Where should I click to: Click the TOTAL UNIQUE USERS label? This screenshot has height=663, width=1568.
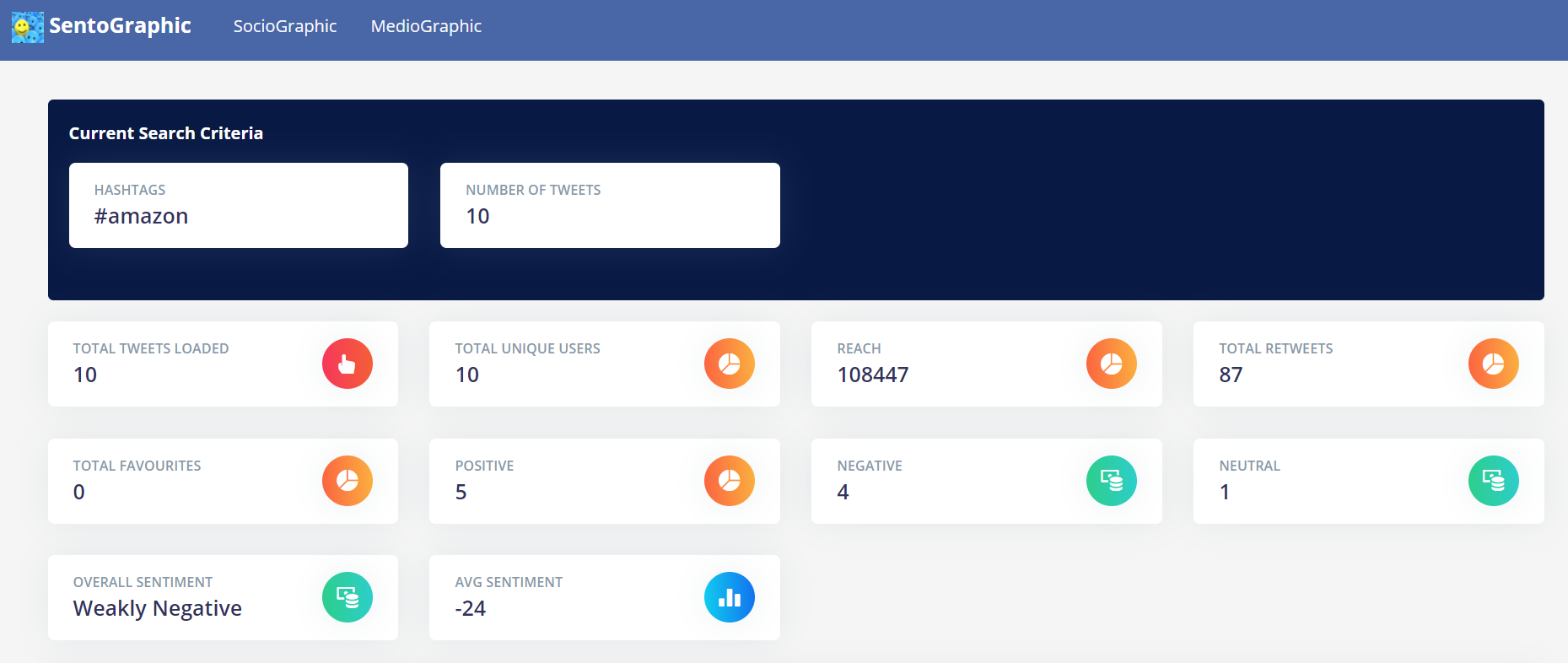coord(528,348)
